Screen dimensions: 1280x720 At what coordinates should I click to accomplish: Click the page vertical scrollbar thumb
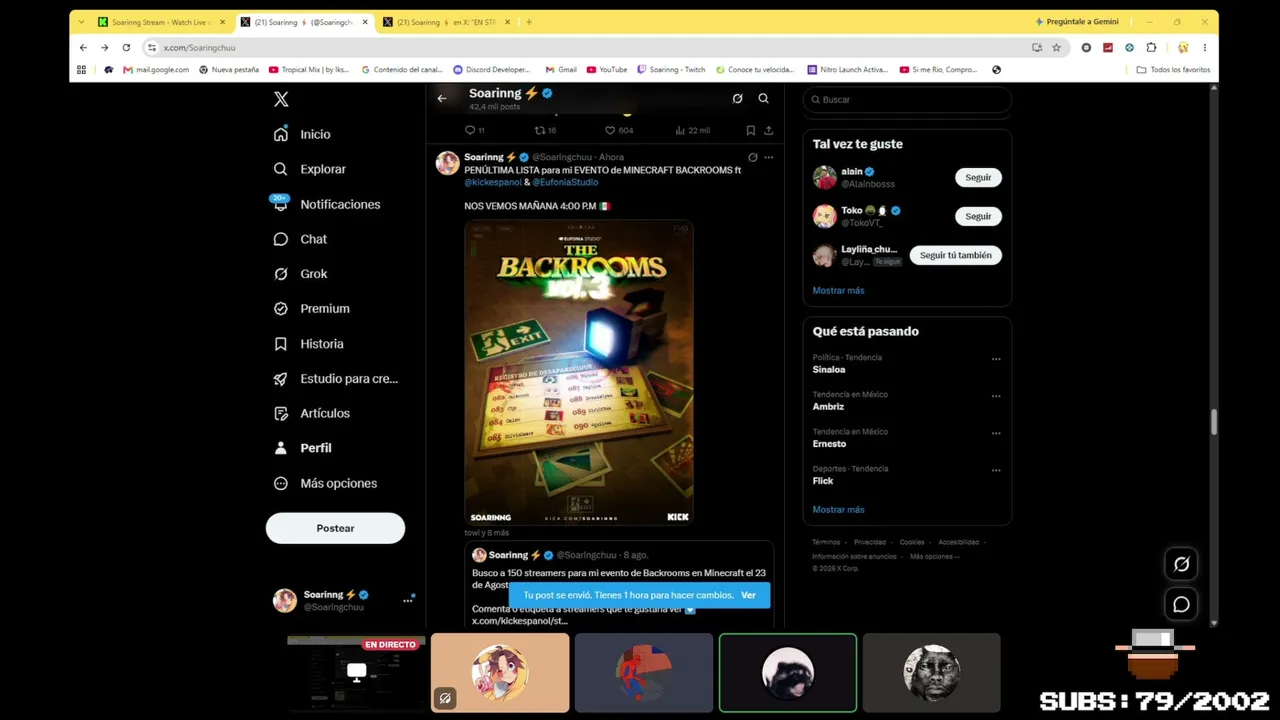(x=1214, y=422)
